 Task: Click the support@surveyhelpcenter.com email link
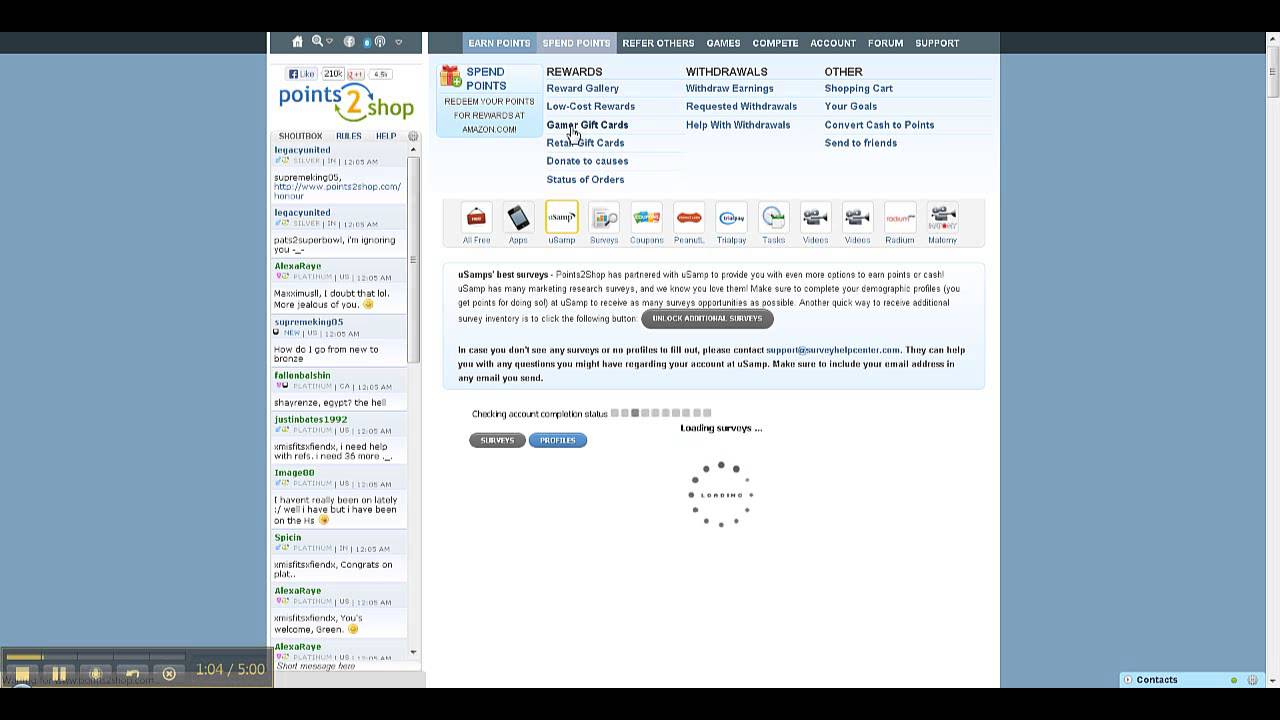(833, 350)
